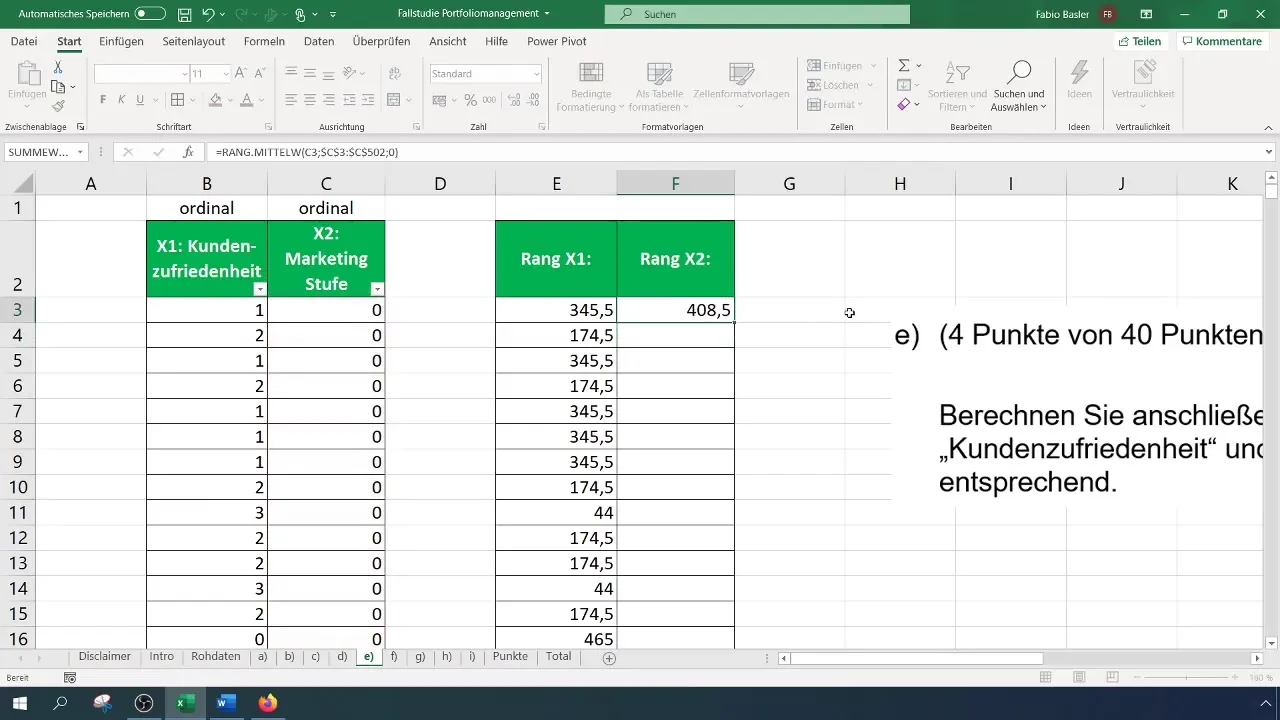This screenshot has width=1280, height=720.
Task: Click the Windows Start button
Action: tap(19, 703)
